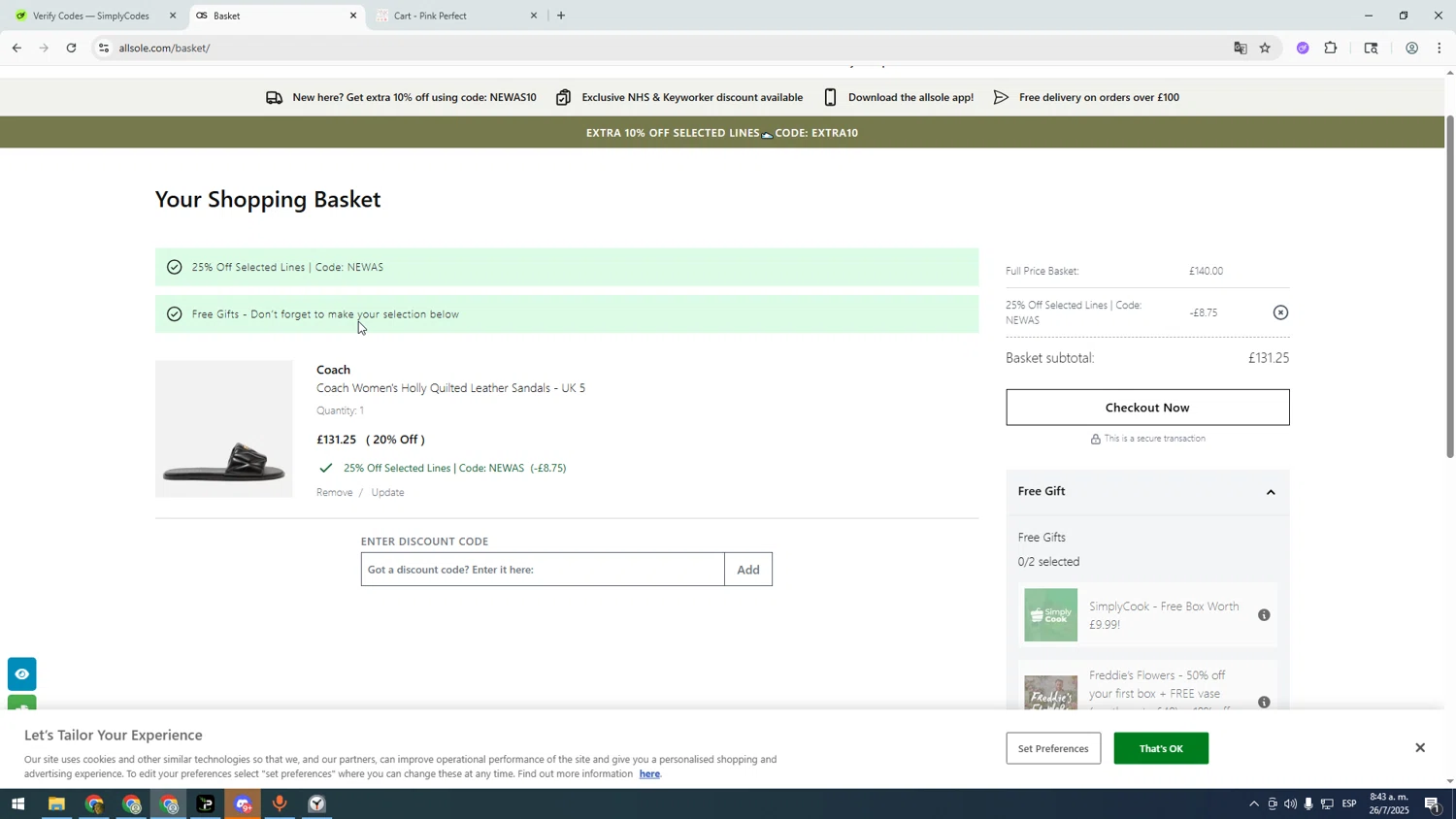Open the taskbar clock 8:43 a. m.

pos(1389,803)
